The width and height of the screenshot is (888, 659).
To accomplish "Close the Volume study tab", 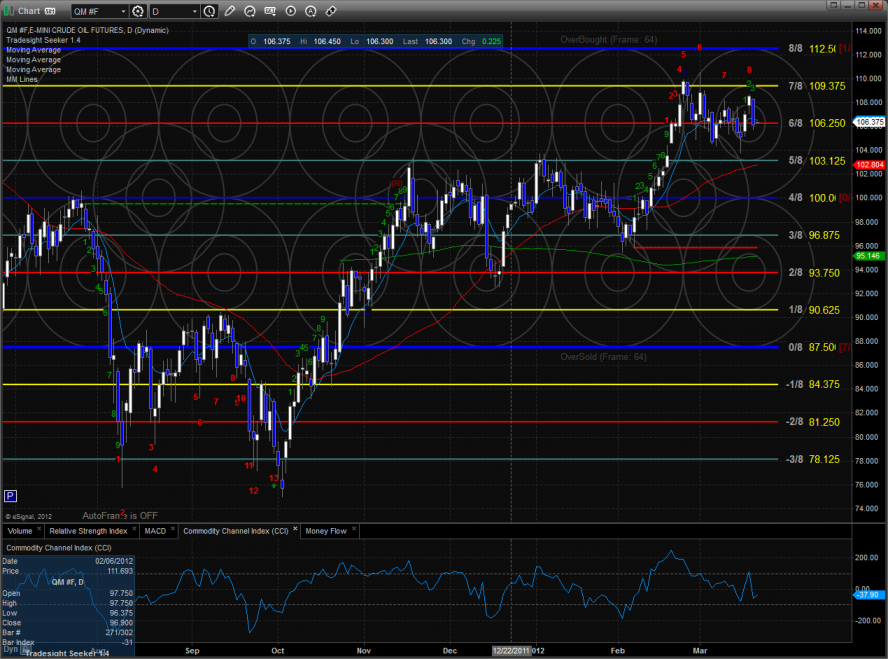I will (x=38, y=530).
